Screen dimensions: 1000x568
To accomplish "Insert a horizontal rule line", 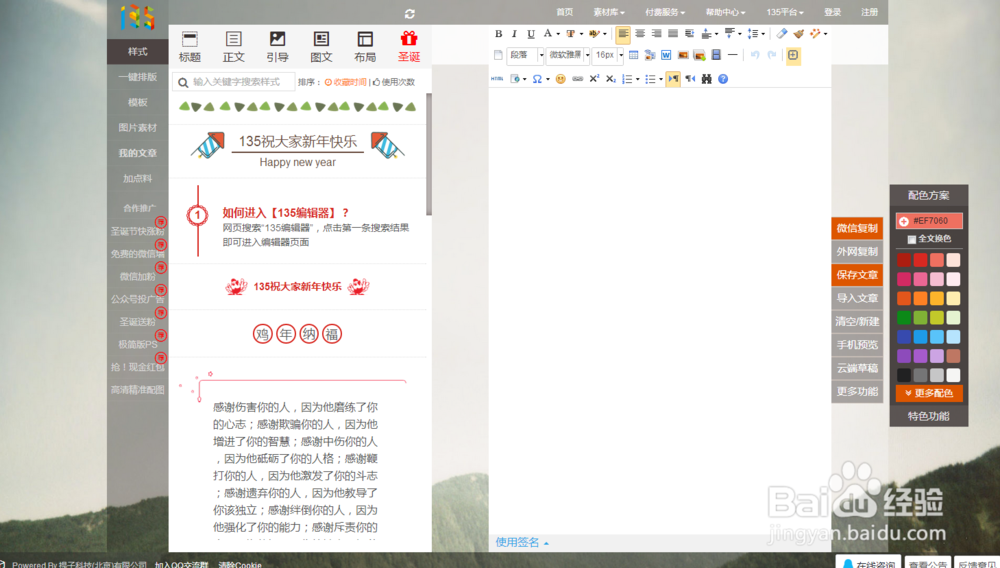I will [733, 55].
